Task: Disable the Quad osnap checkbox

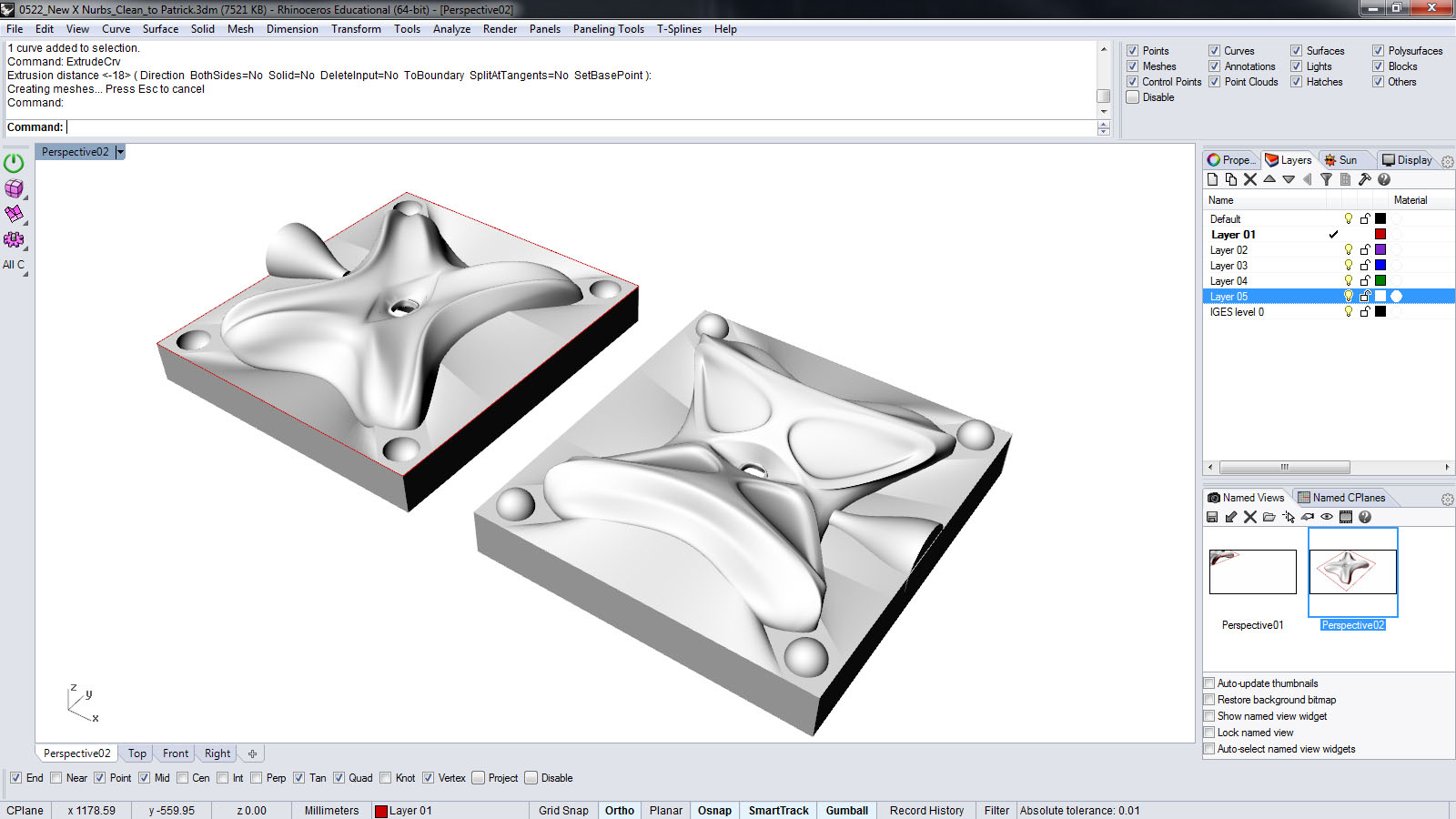Action: pyautogui.click(x=339, y=778)
